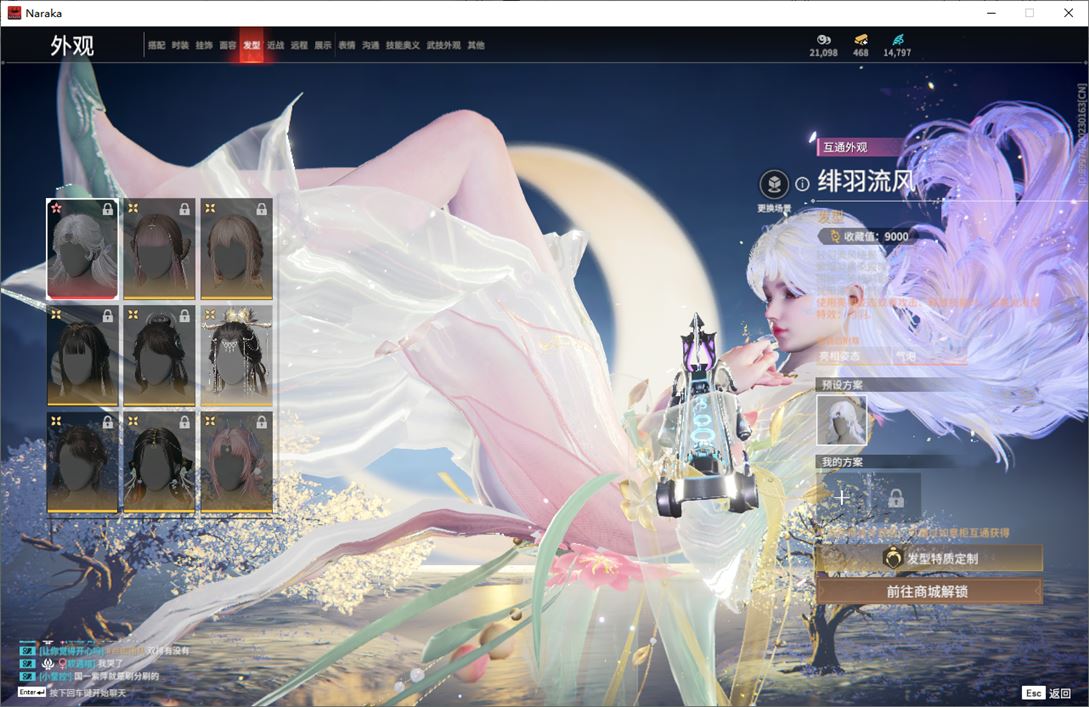Image resolution: width=1089 pixels, height=707 pixels.
Task: Select the pink-haired hairstyle thumbnail
Action: tap(236, 462)
